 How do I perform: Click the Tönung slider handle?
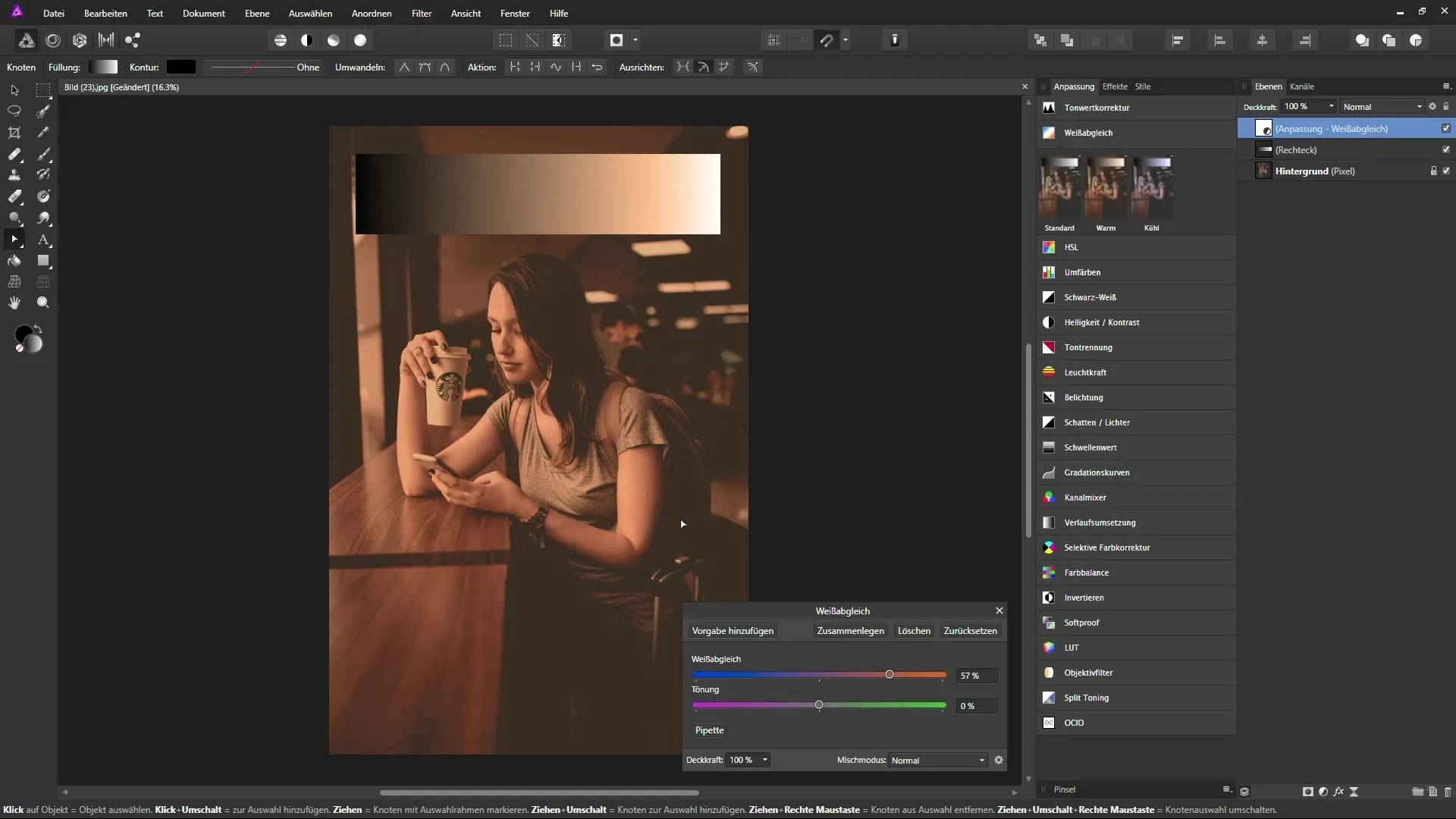(819, 704)
